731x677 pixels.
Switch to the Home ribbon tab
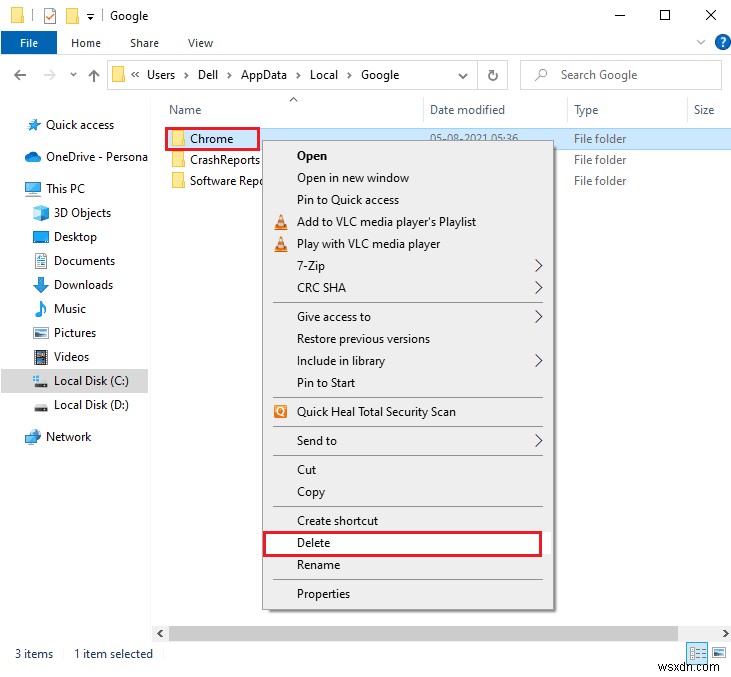(86, 43)
